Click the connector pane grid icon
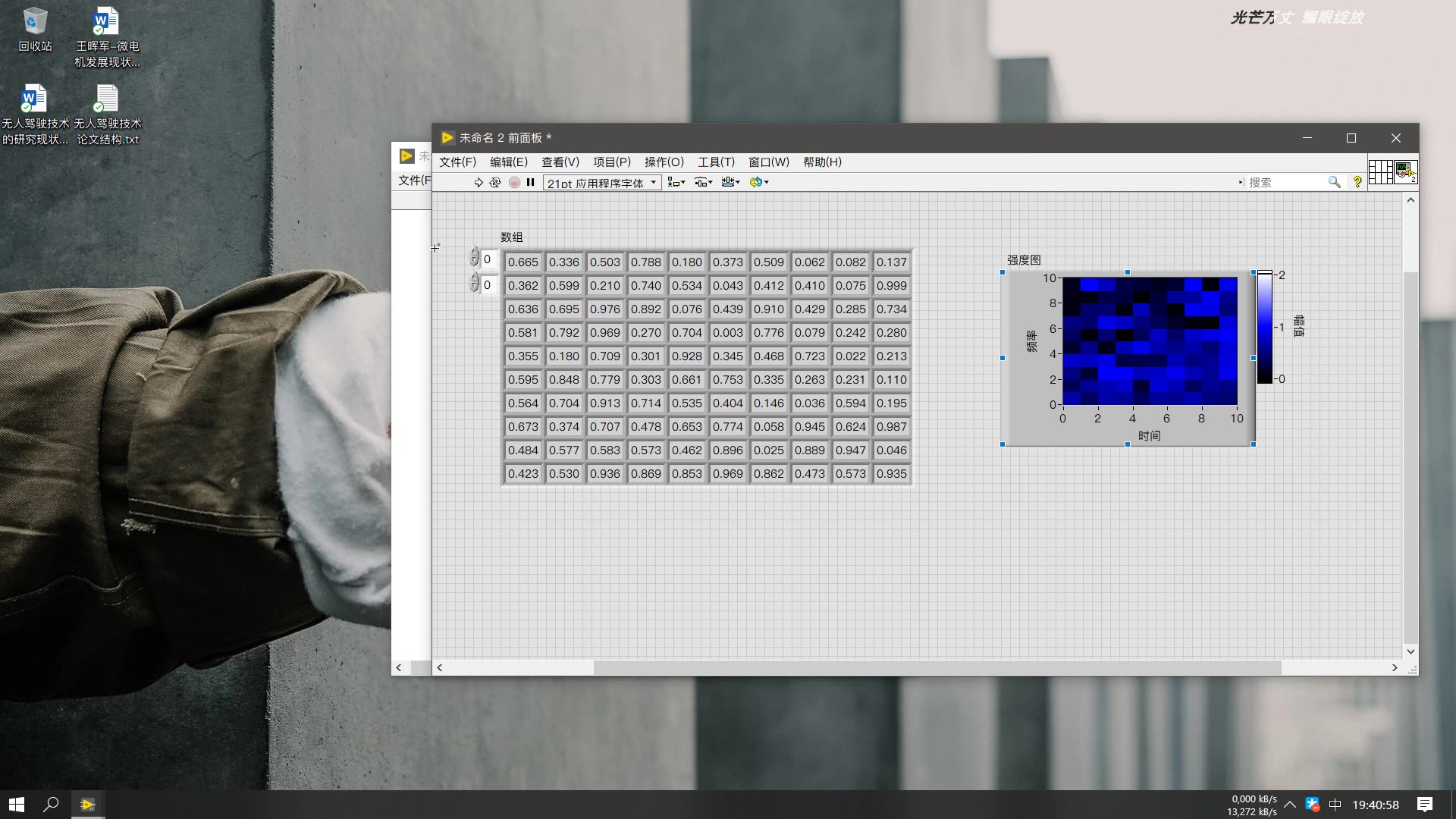 tap(1380, 171)
